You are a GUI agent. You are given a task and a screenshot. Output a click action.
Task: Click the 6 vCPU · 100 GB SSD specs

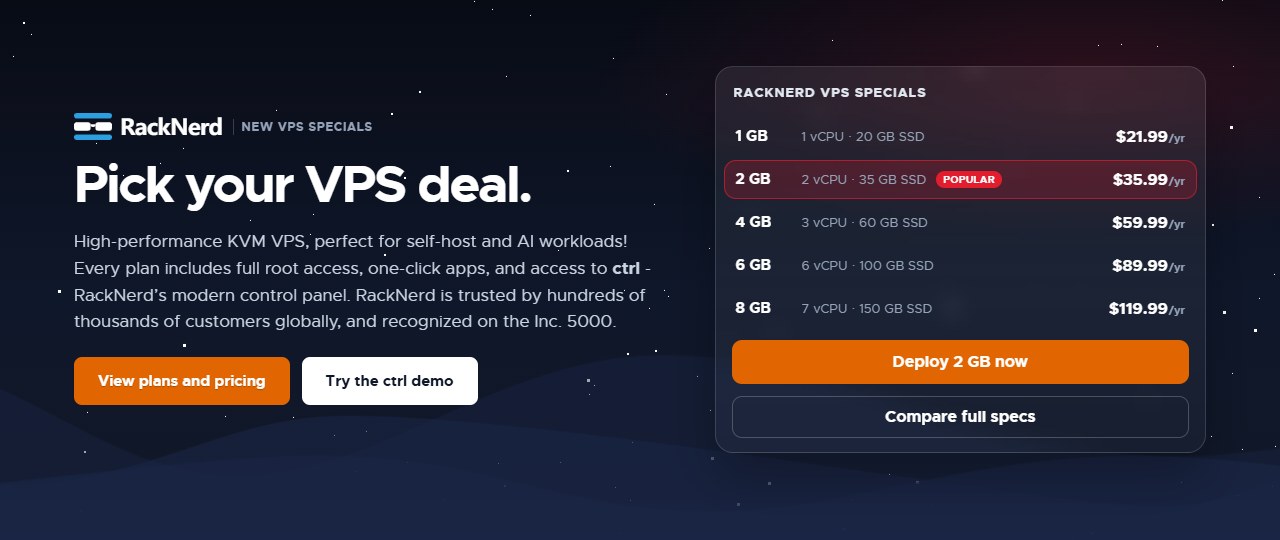pyautogui.click(x=867, y=266)
